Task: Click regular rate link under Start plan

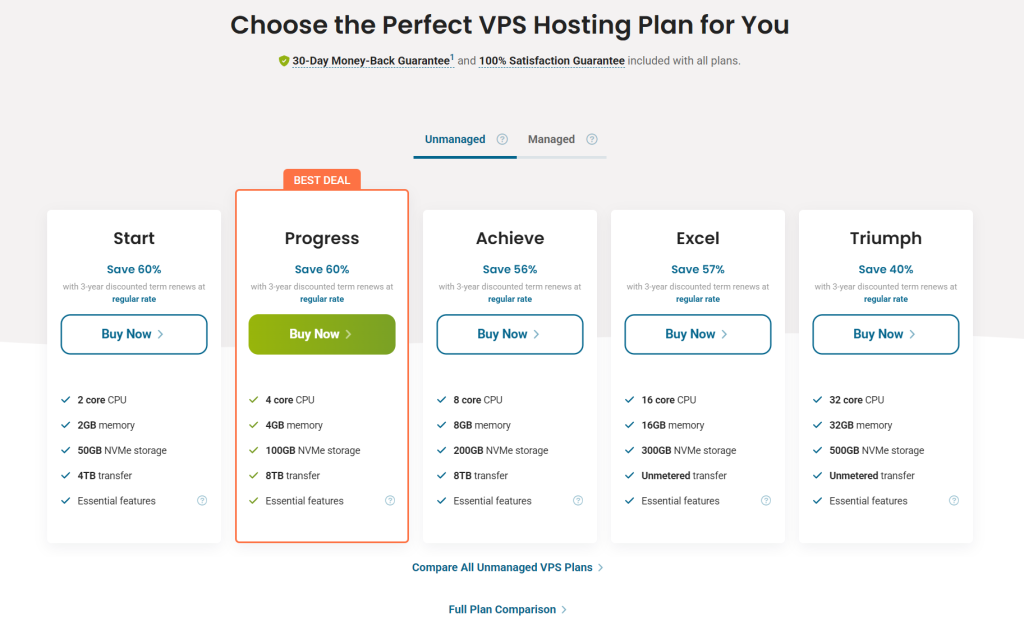Action: (x=134, y=299)
